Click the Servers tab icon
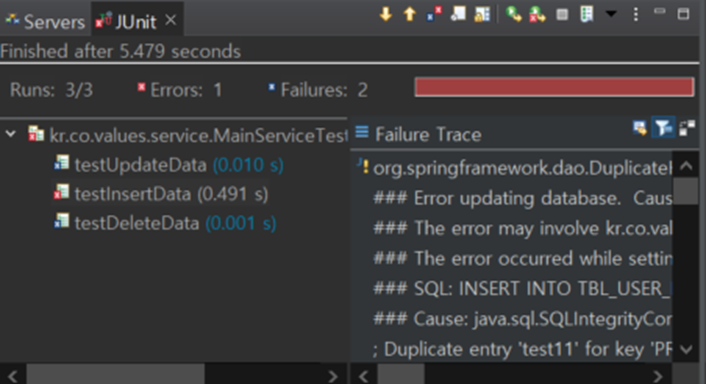706x384 pixels. [x=13, y=20]
